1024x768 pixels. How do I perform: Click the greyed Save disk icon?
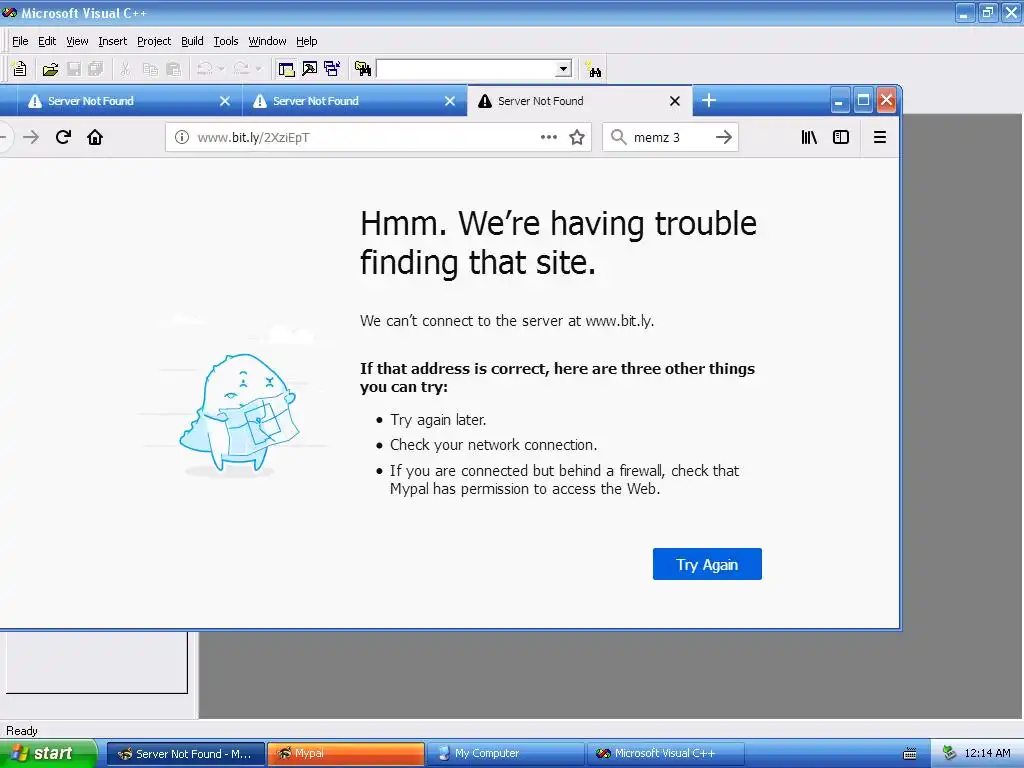click(74, 69)
